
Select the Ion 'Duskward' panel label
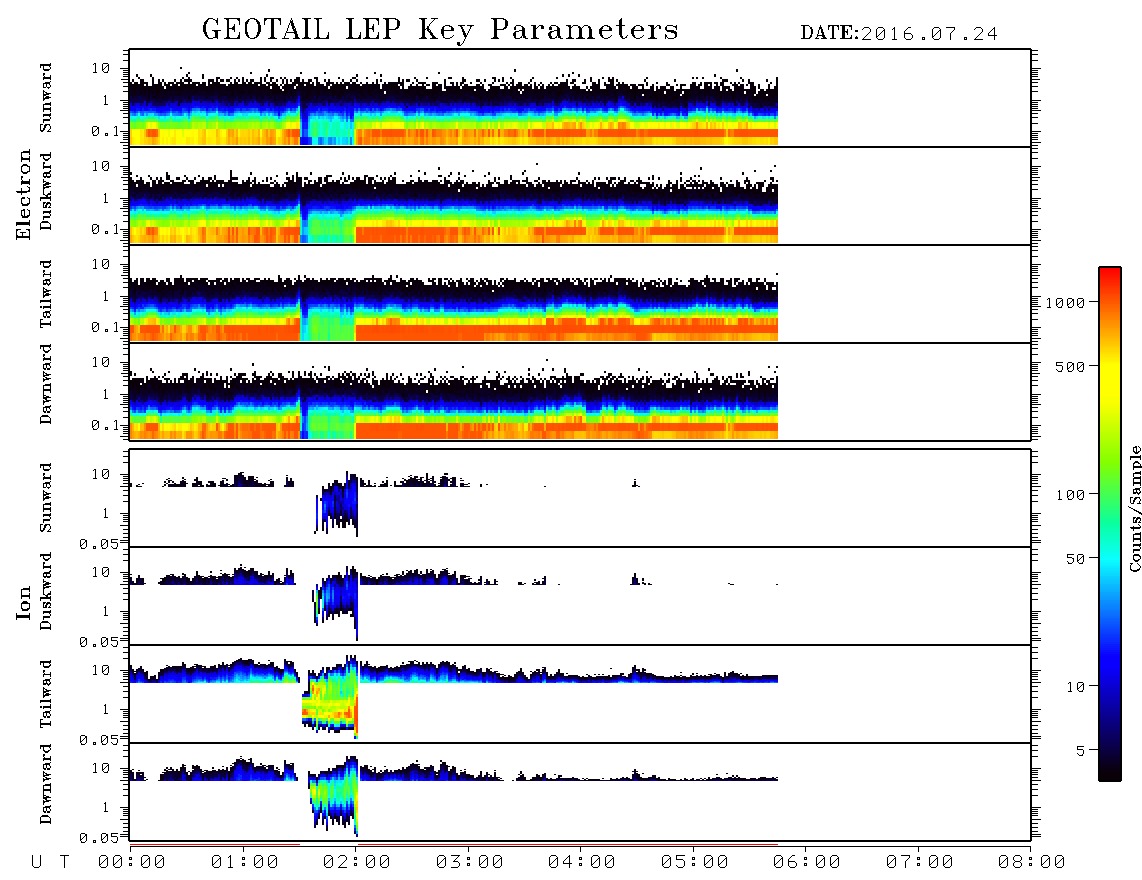coord(46,592)
